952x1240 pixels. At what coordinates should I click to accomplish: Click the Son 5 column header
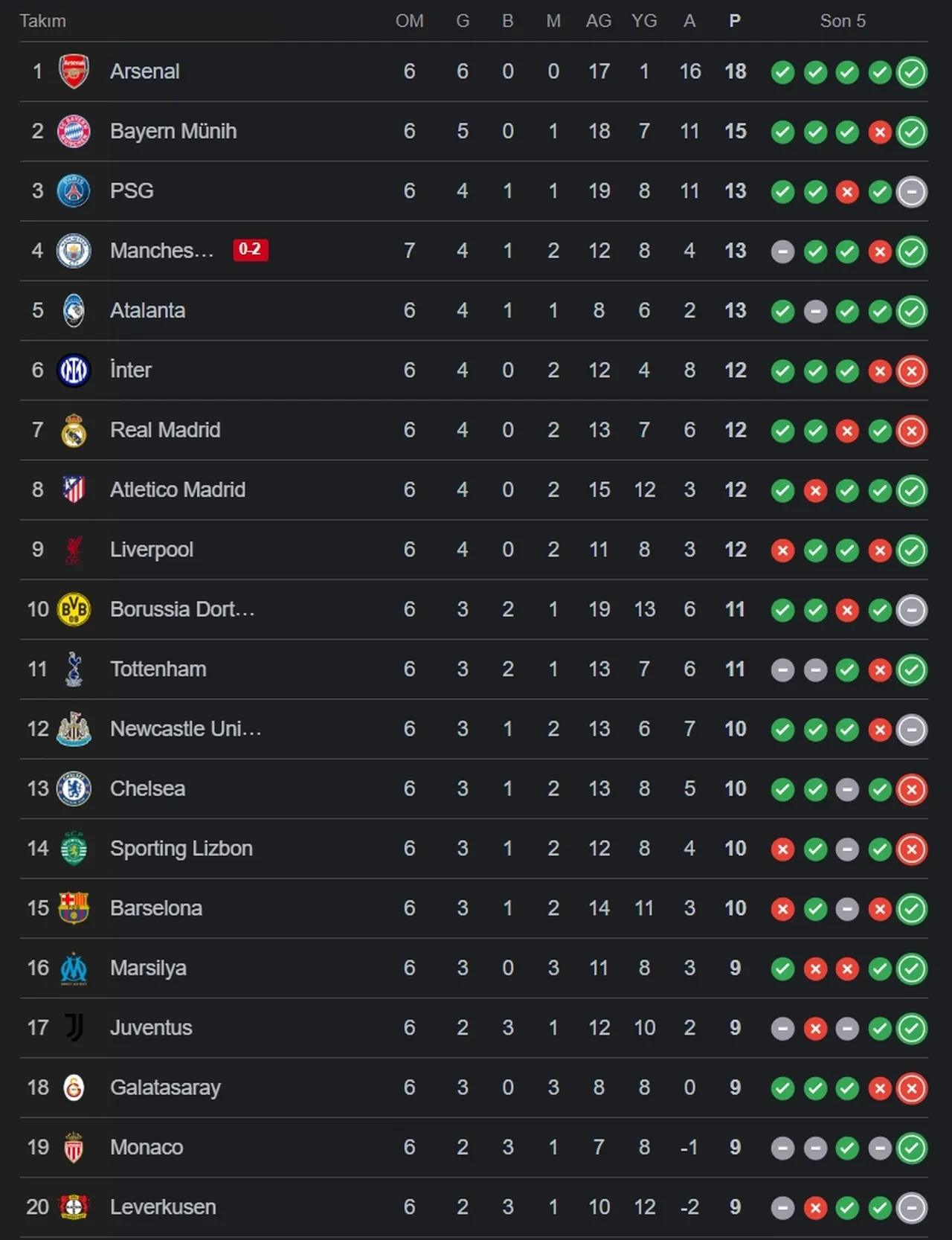click(x=843, y=21)
